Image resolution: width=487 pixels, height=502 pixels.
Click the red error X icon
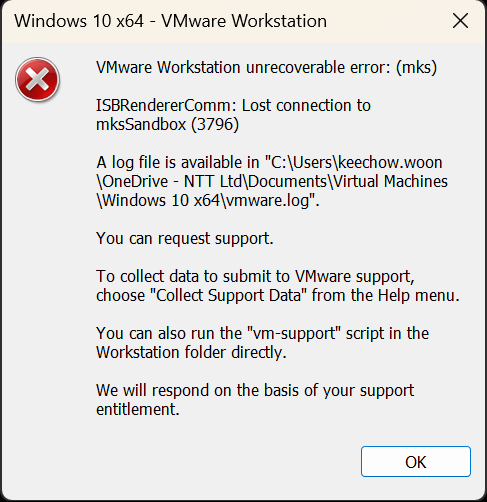click(x=37, y=79)
